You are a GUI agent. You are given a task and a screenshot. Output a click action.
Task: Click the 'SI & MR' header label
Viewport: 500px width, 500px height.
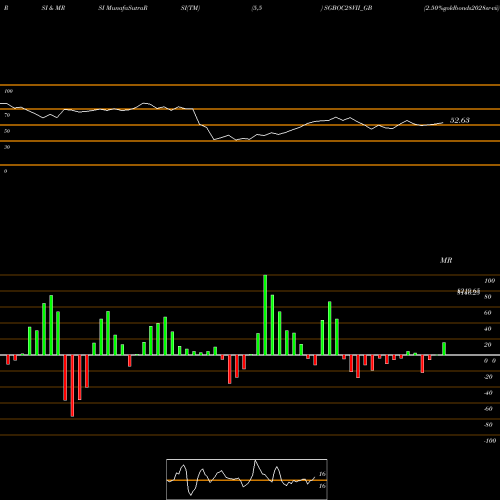tap(53, 8)
